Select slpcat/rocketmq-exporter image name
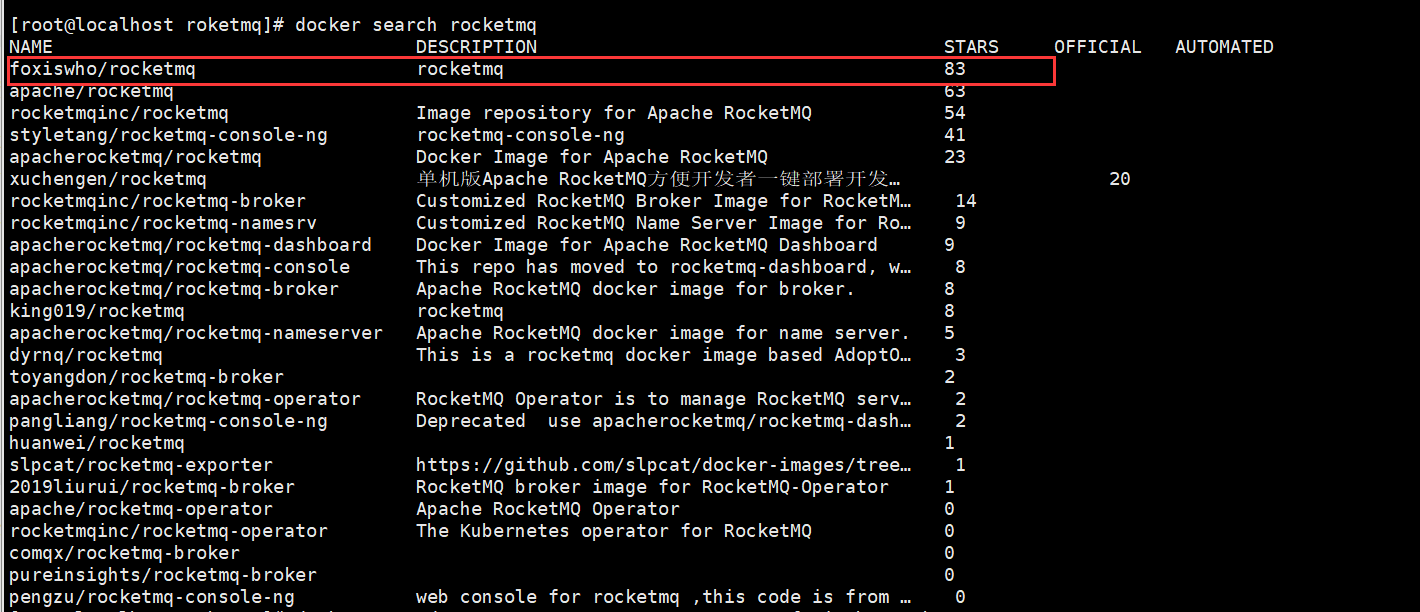Screen dimensions: 1420x612 (x=141, y=465)
